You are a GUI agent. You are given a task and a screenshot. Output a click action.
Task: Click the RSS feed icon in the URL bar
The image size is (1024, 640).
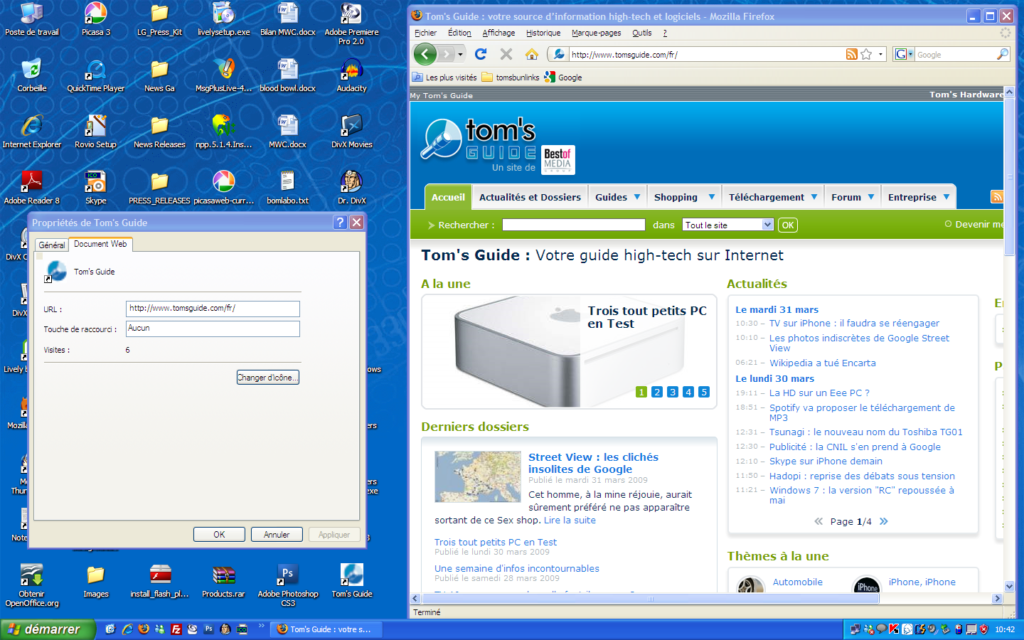[851, 54]
